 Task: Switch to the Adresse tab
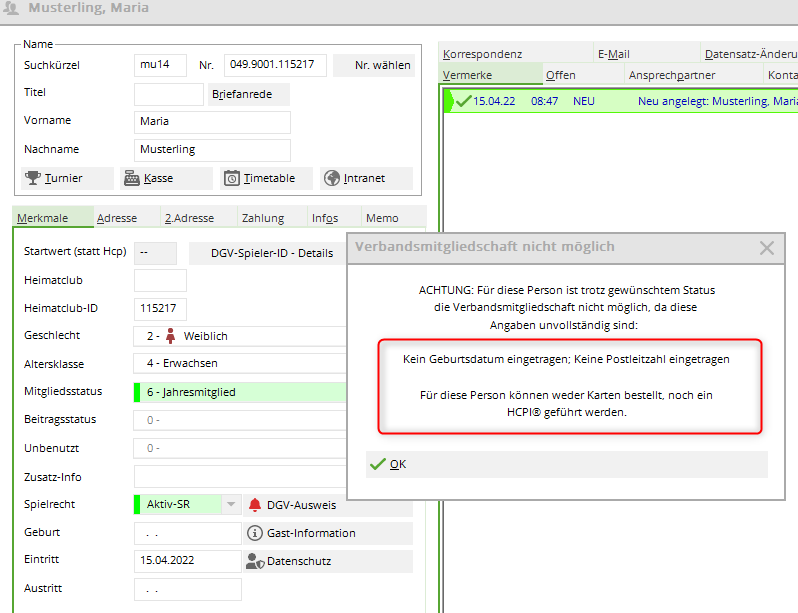127,217
